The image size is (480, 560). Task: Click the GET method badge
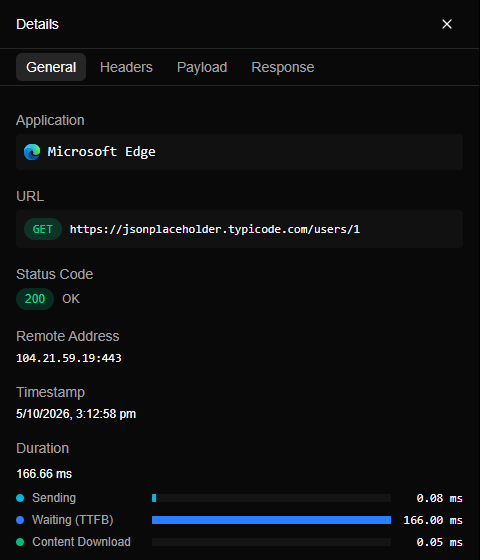click(43, 229)
